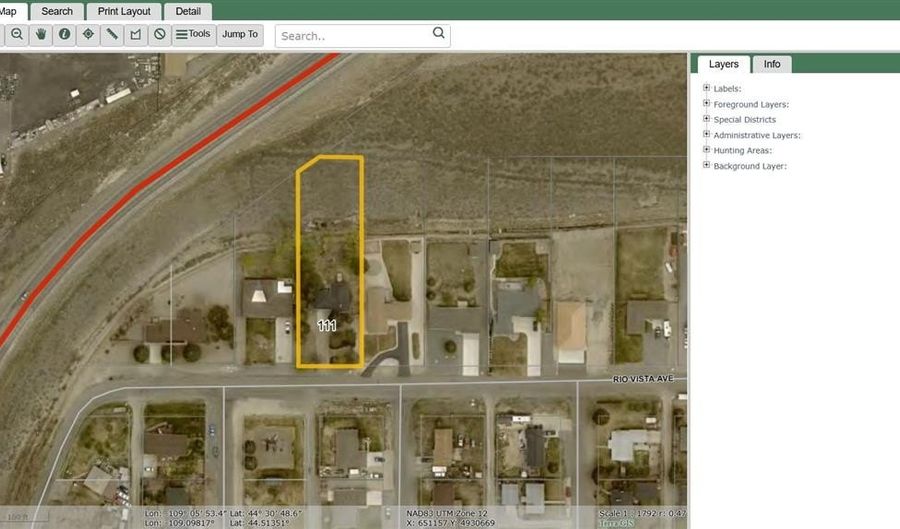The width and height of the screenshot is (900, 529).
Task: Click the search magnifying glass icon
Action: (x=438, y=34)
